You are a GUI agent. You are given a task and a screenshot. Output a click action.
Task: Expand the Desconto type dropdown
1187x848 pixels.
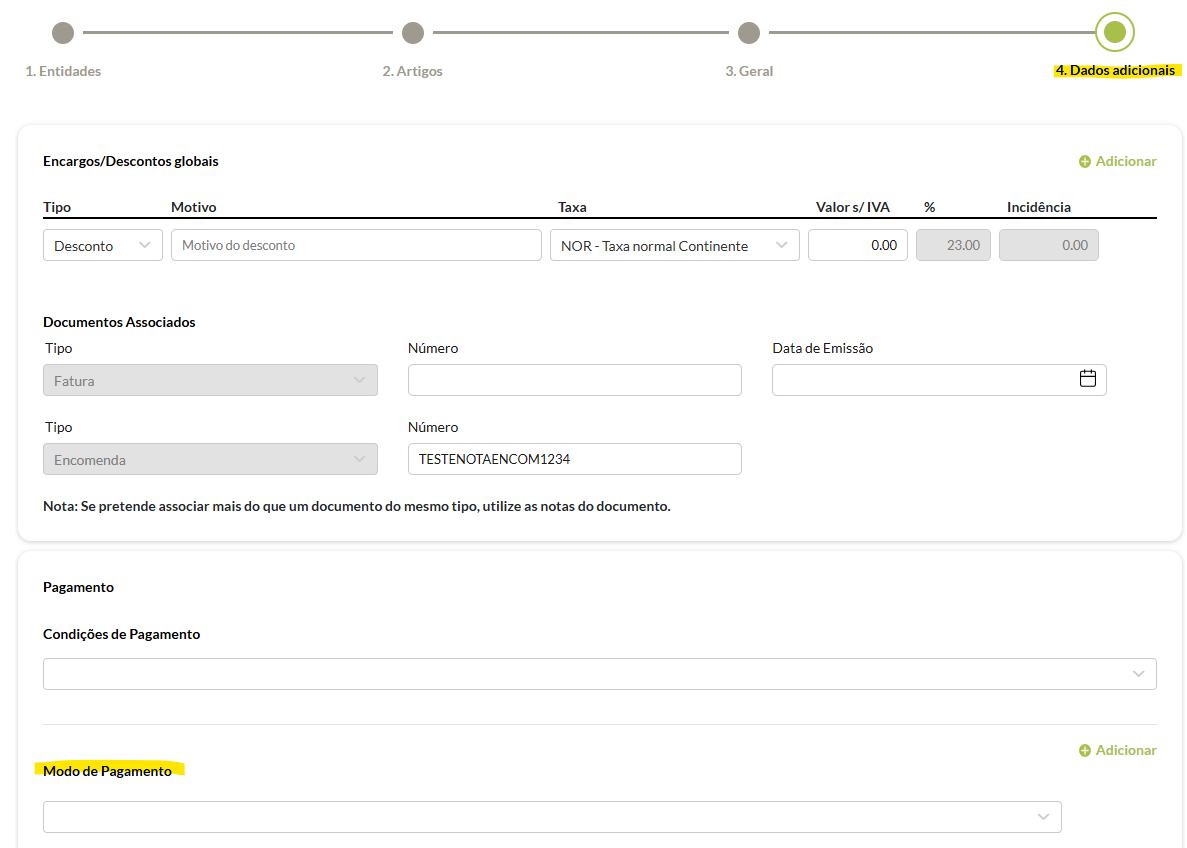pyautogui.click(x=103, y=246)
